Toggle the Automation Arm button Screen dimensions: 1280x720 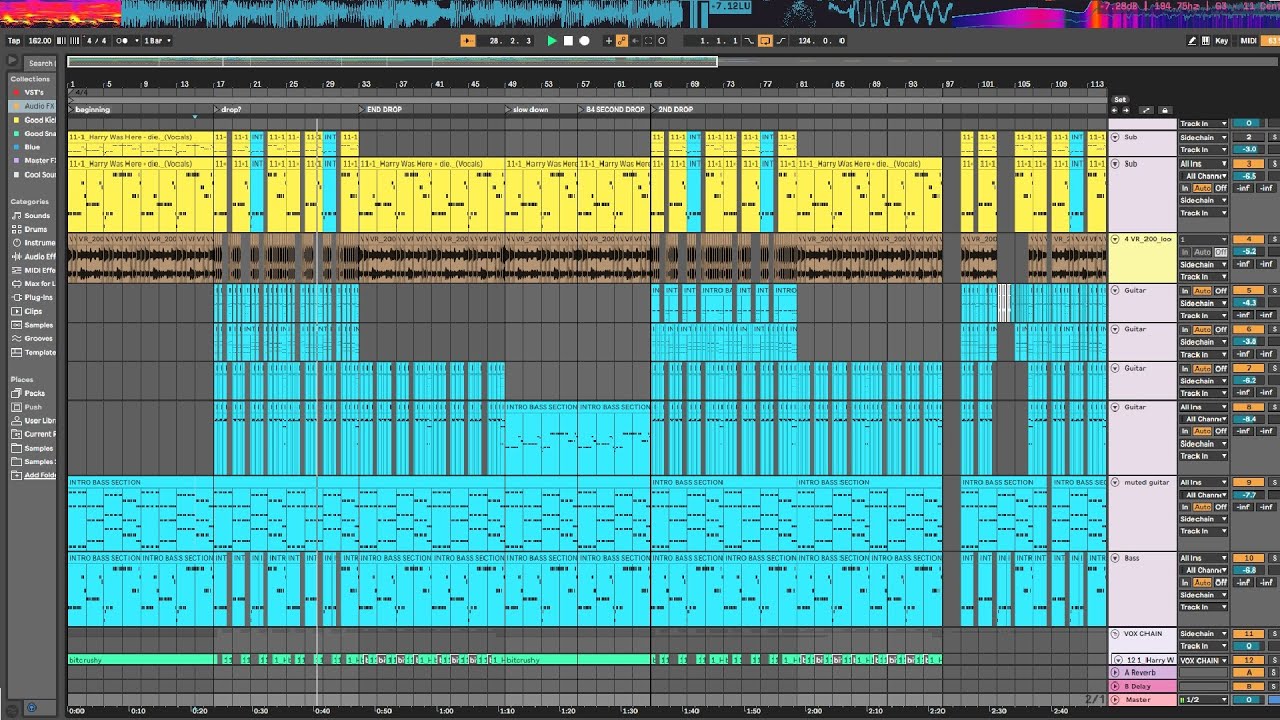coord(622,41)
